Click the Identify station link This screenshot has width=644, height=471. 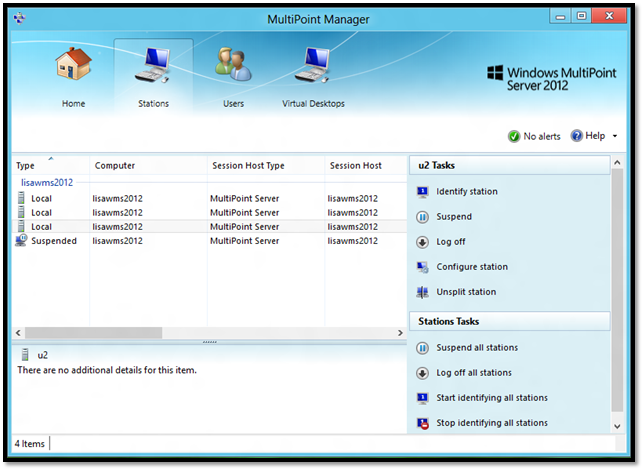pos(467,191)
